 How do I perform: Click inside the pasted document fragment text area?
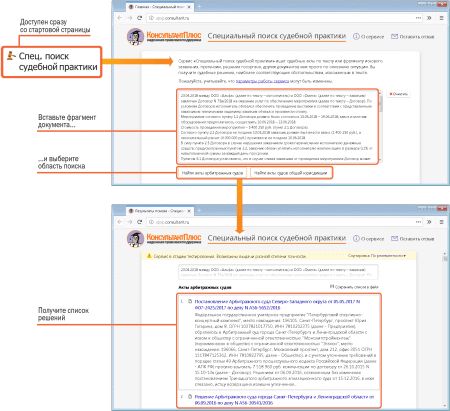277,127
